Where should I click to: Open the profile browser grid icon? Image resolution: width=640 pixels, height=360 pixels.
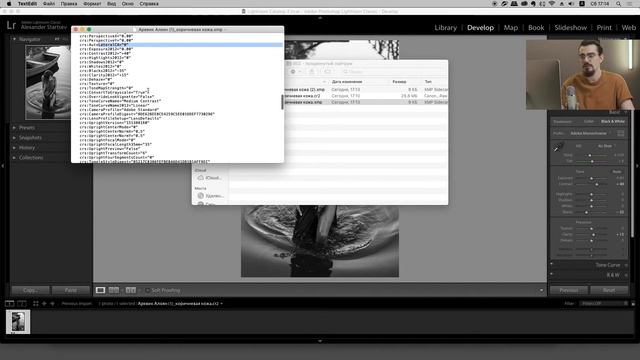[621, 133]
